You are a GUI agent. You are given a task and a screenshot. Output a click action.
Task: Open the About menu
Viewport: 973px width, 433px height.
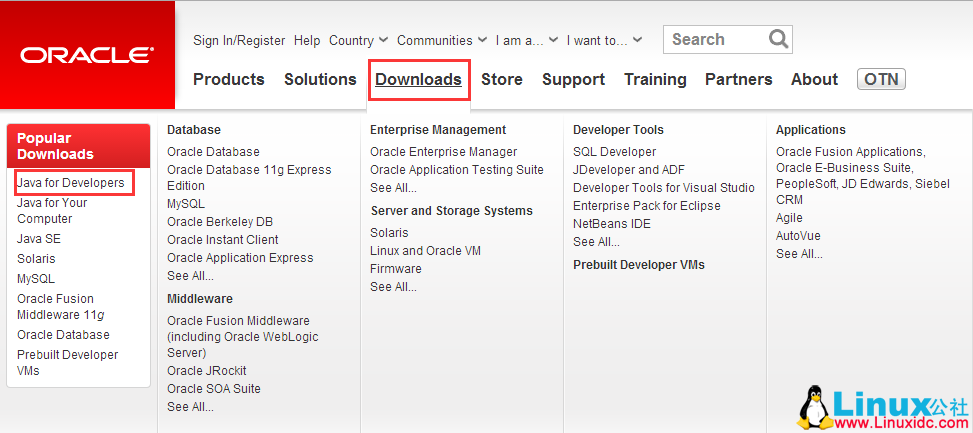(814, 79)
